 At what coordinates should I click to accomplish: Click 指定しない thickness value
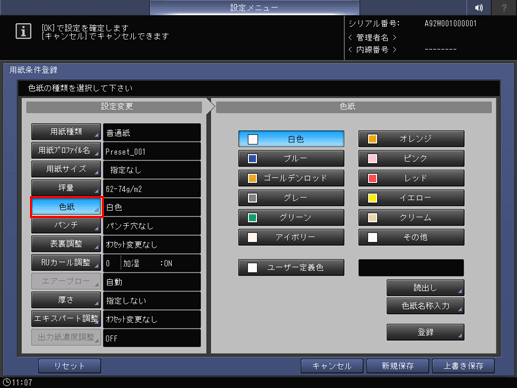pyautogui.click(x=152, y=301)
